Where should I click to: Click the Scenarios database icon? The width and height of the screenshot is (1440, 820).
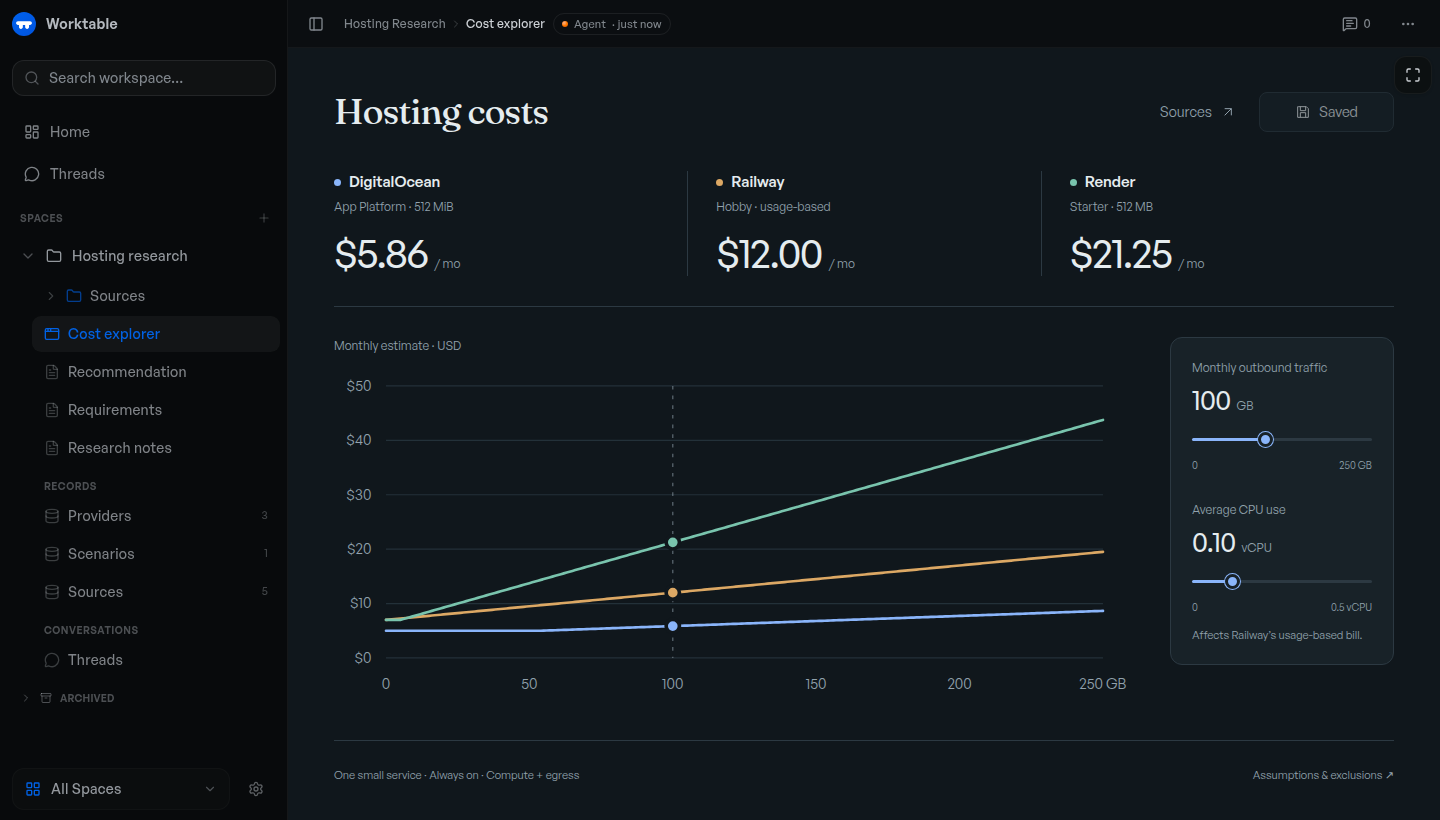point(52,554)
